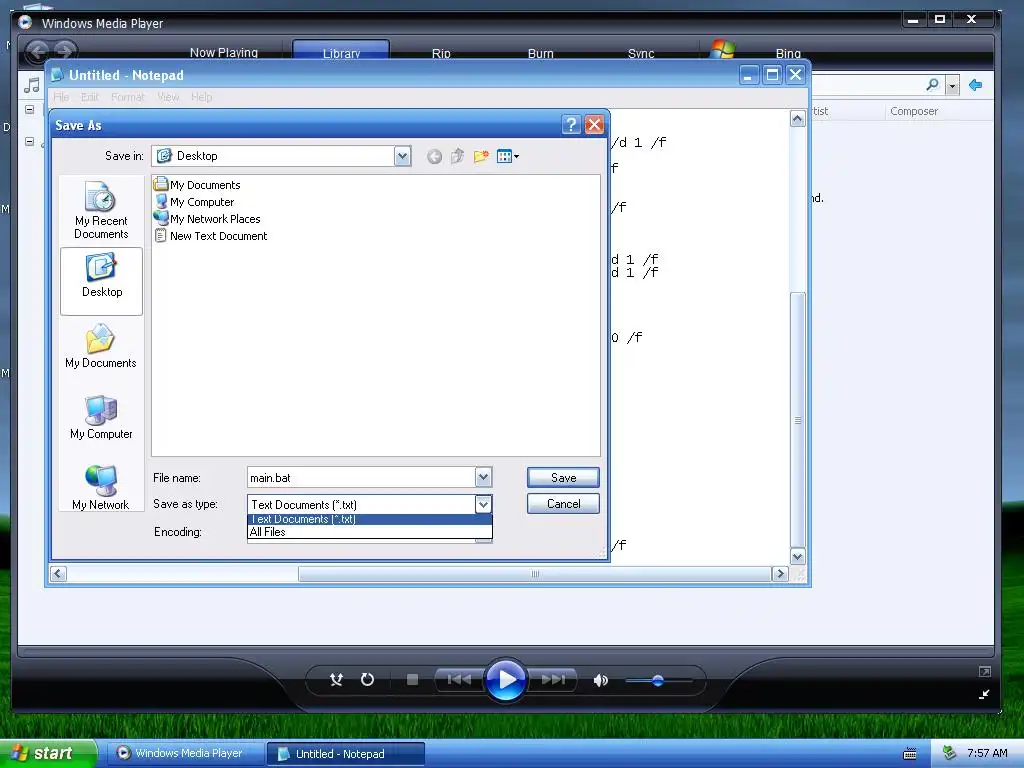This screenshot has height=768, width=1024.
Task: Mute sound with the speaker icon
Action: pos(600,680)
